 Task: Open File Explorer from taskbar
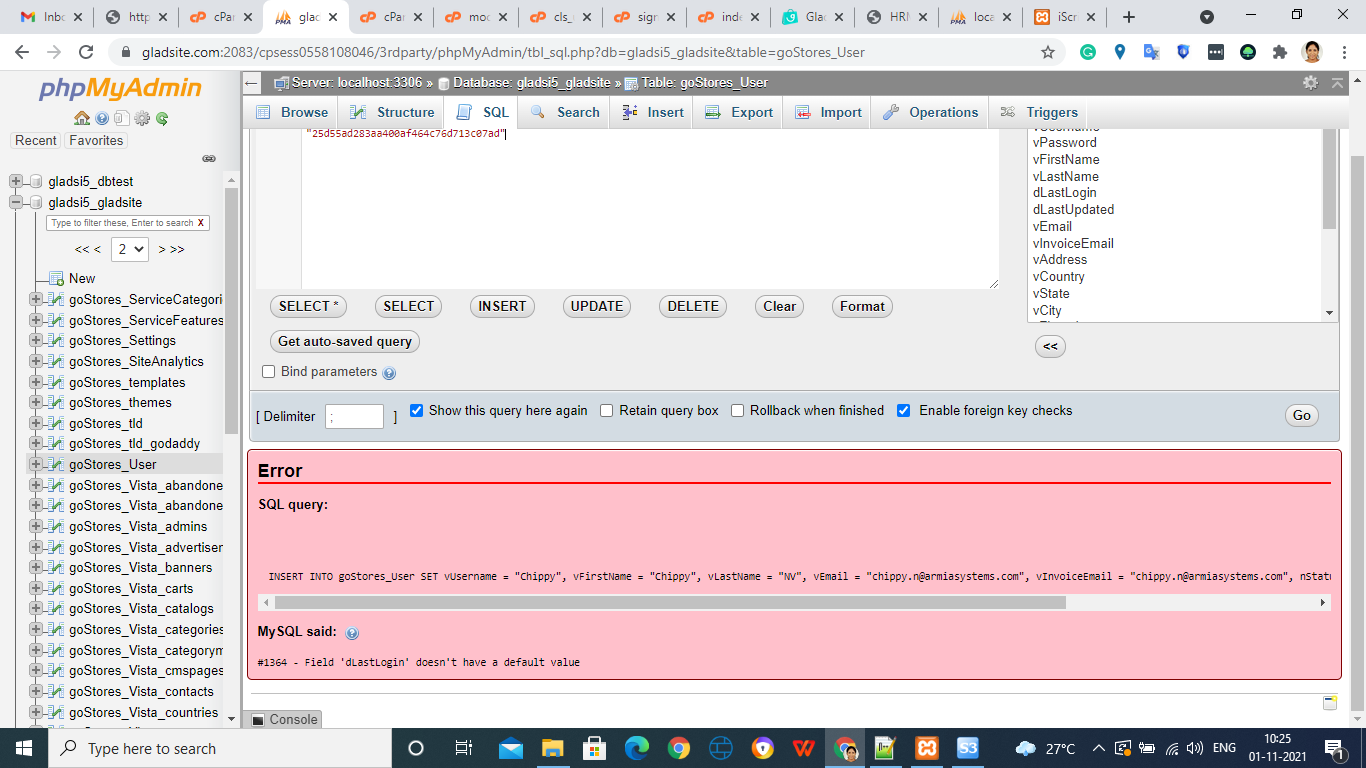[x=553, y=748]
